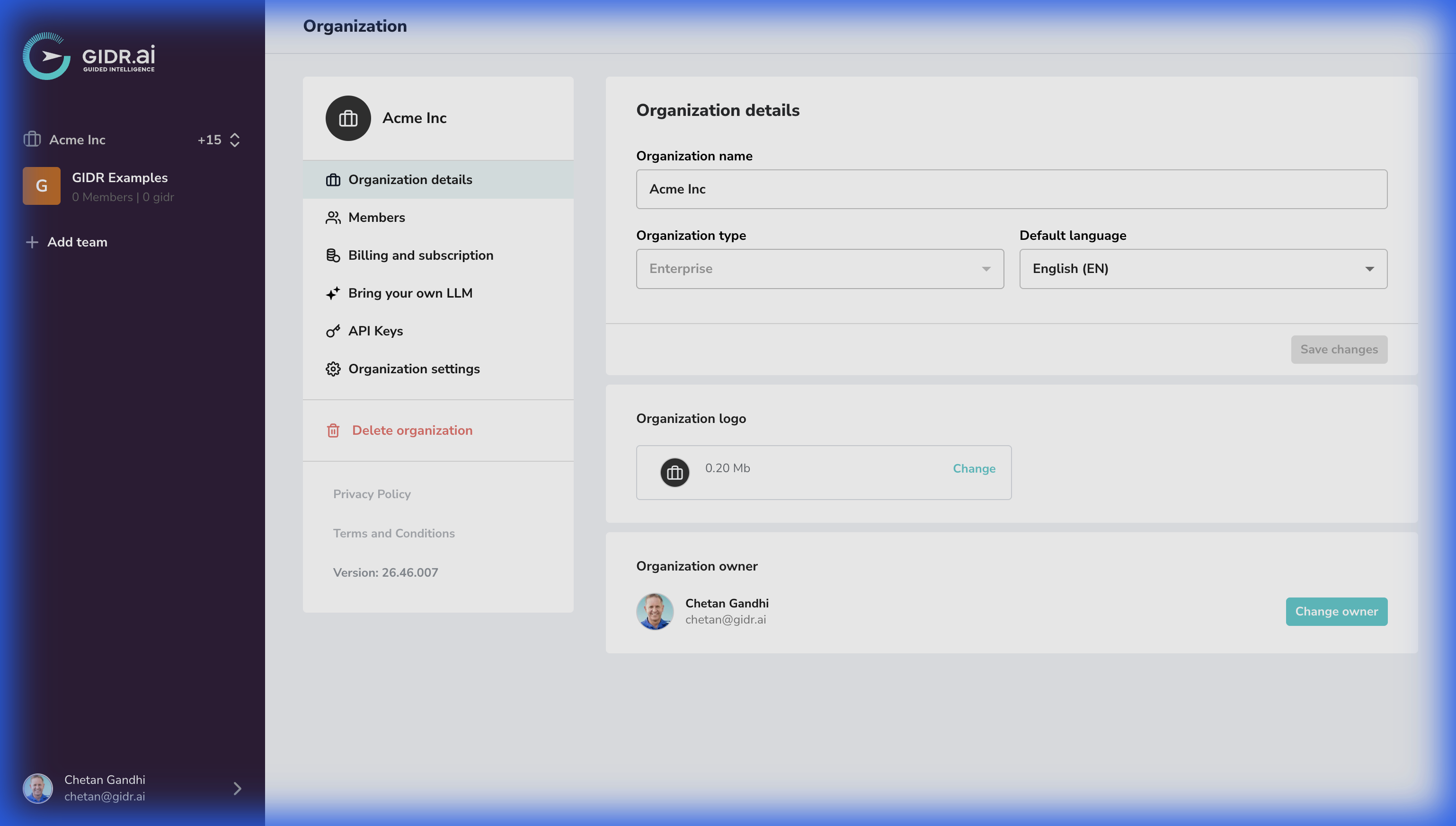Edit the Organization name field
The width and height of the screenshot is (1456, 826).
click(1011, 189)
